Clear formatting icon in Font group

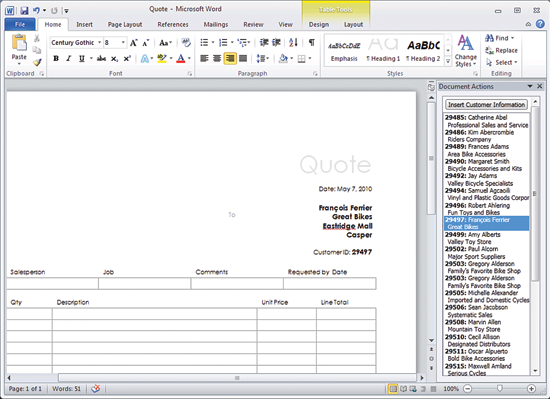click(x=186, y=43)
